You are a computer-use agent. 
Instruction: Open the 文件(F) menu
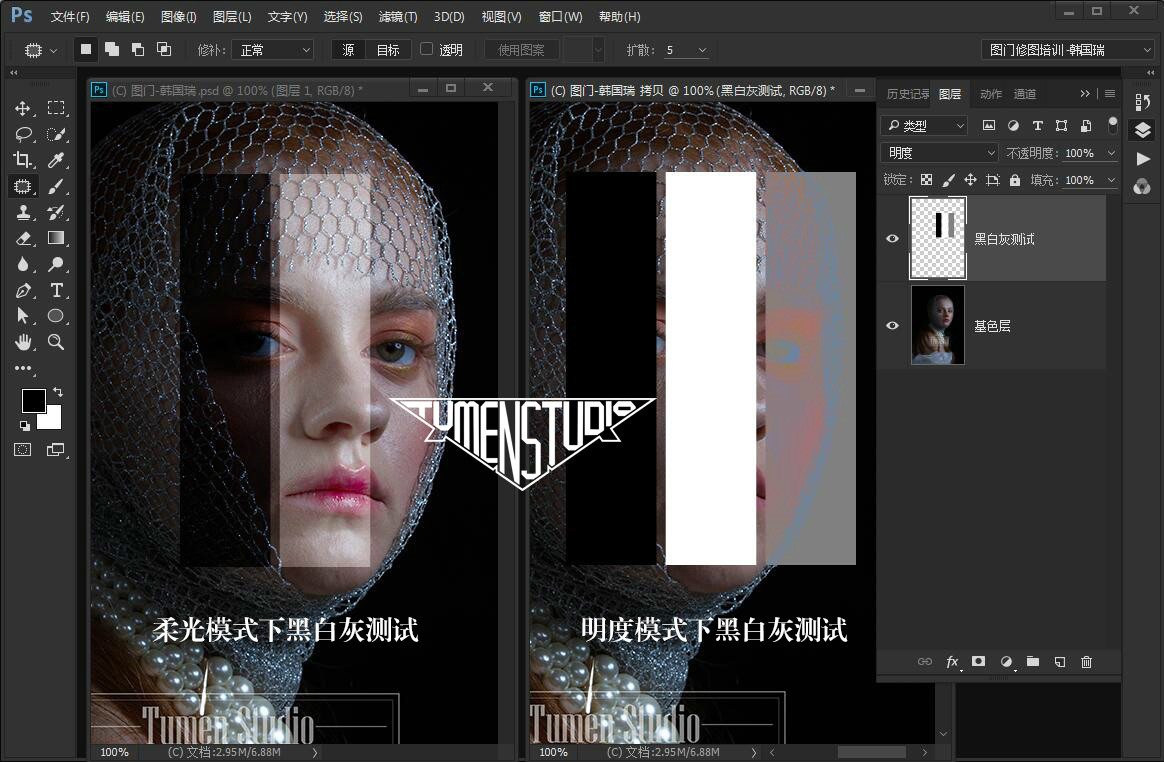click(x=70, y=16)
